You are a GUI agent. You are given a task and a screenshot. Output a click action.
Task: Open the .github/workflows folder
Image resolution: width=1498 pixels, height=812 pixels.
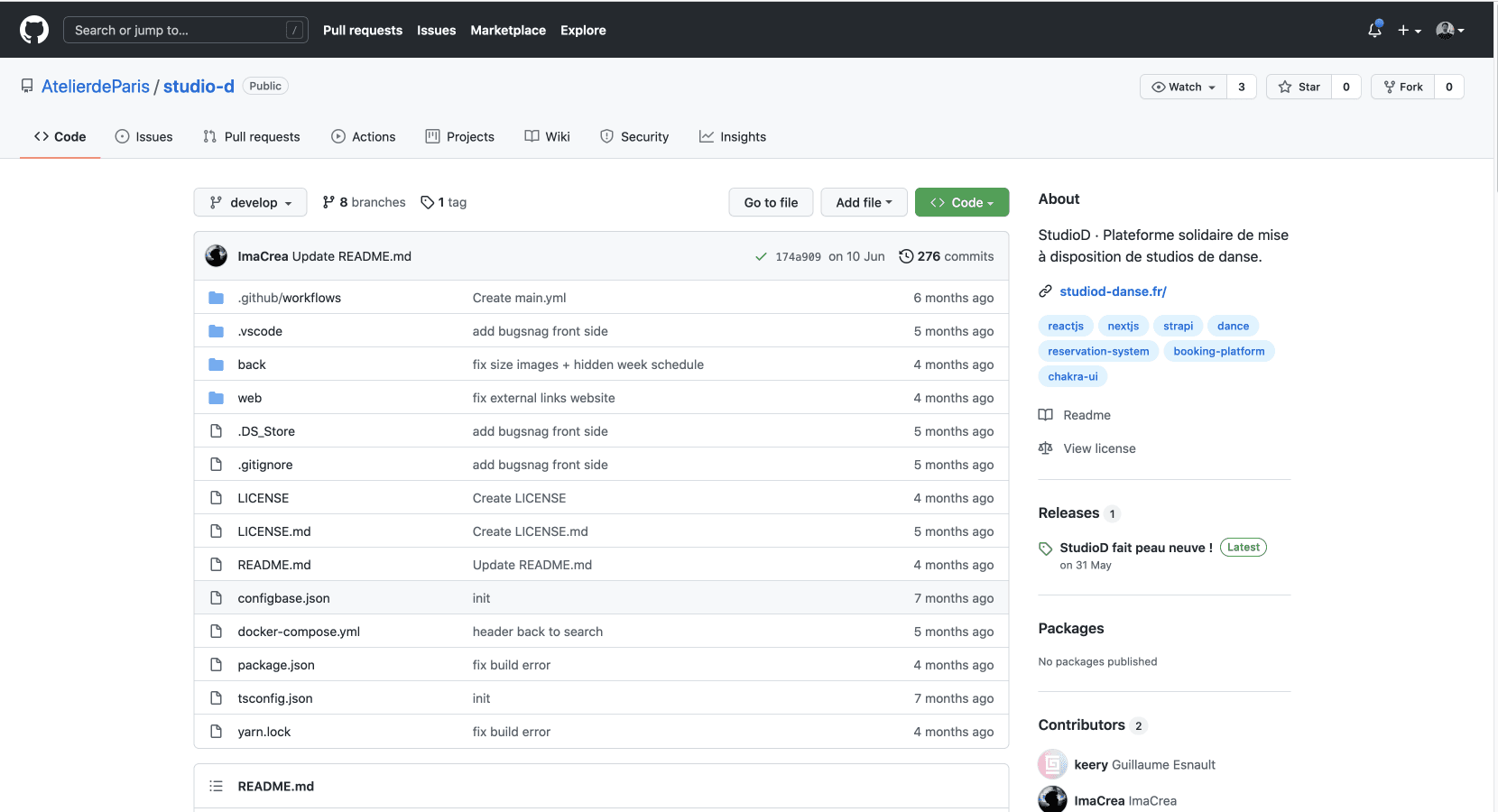(x=290, y=298)
